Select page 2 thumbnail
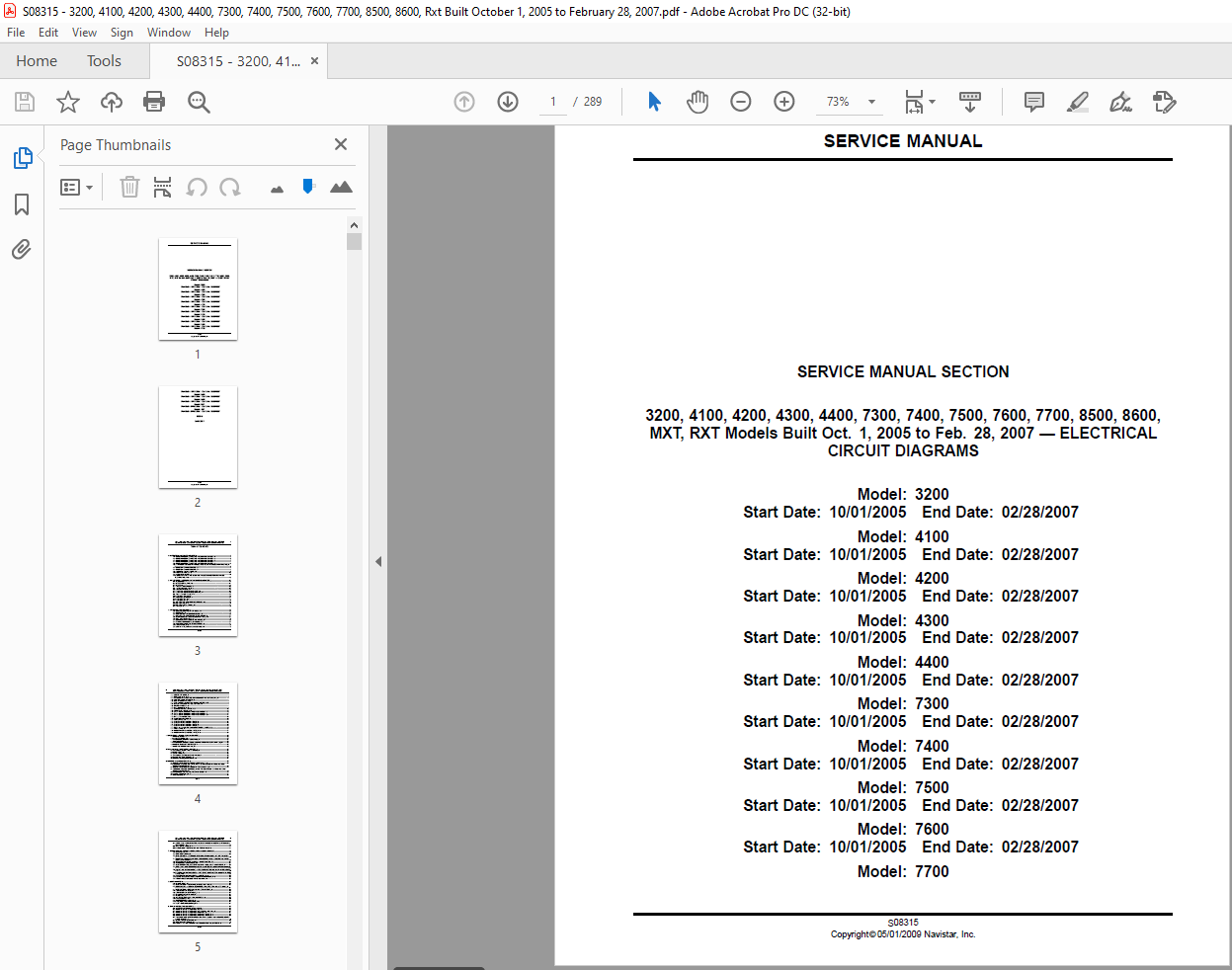The width and height of the screenshot is (1232, 970). pyautogui.click(x=198, y=438)
